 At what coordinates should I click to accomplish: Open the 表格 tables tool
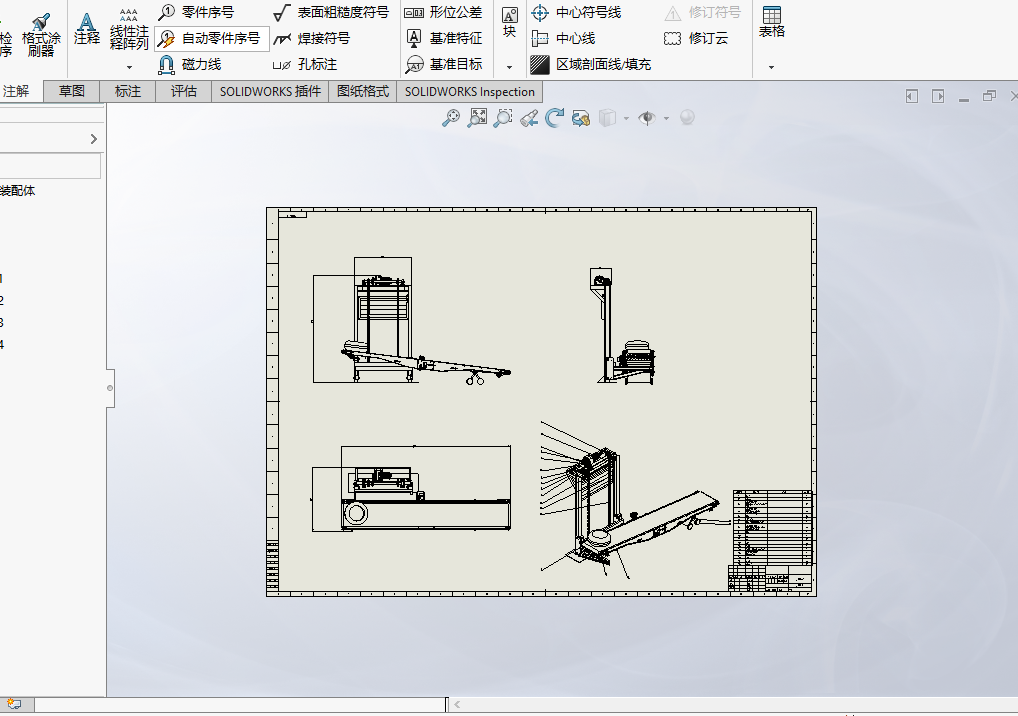pos(771,23)
